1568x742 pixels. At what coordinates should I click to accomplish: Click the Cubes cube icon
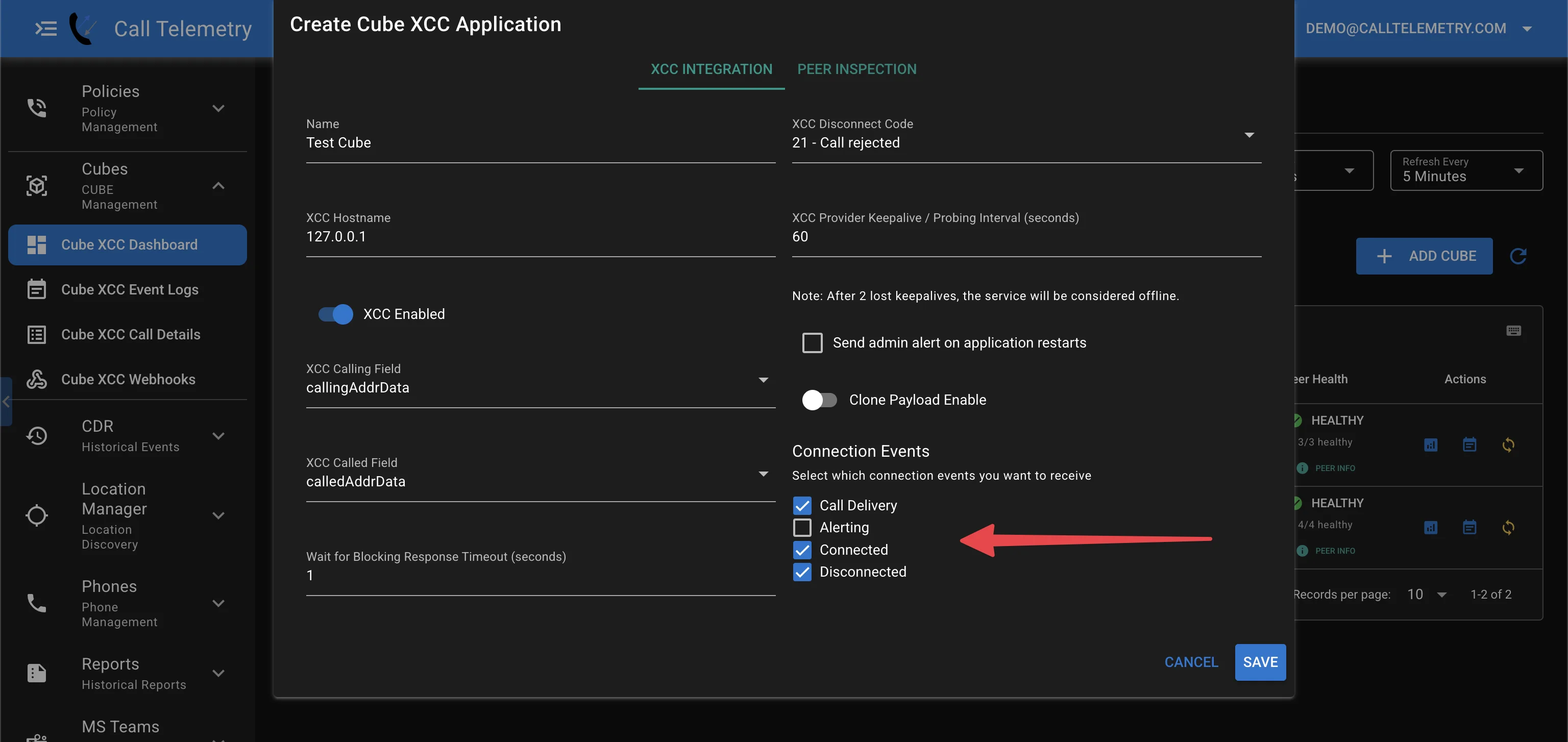[37, 186]
